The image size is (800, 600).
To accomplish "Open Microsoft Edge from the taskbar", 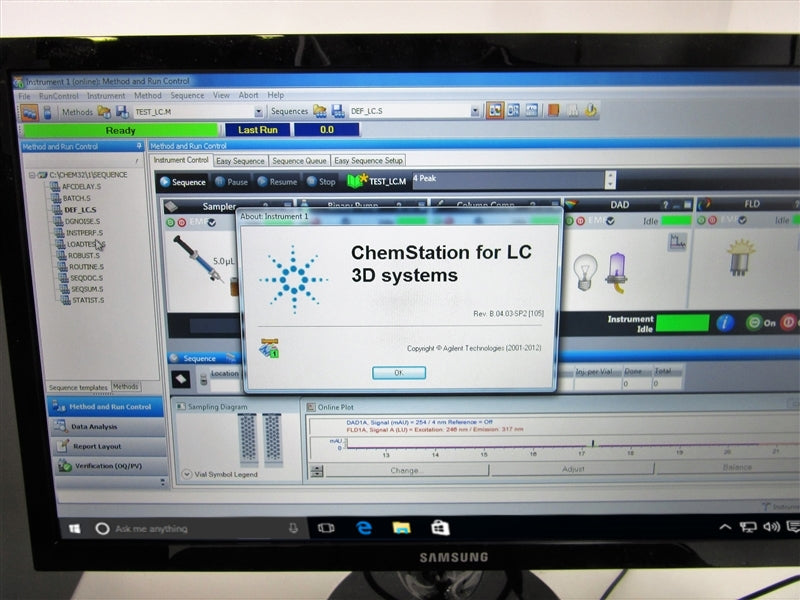I will pos(364,528).
